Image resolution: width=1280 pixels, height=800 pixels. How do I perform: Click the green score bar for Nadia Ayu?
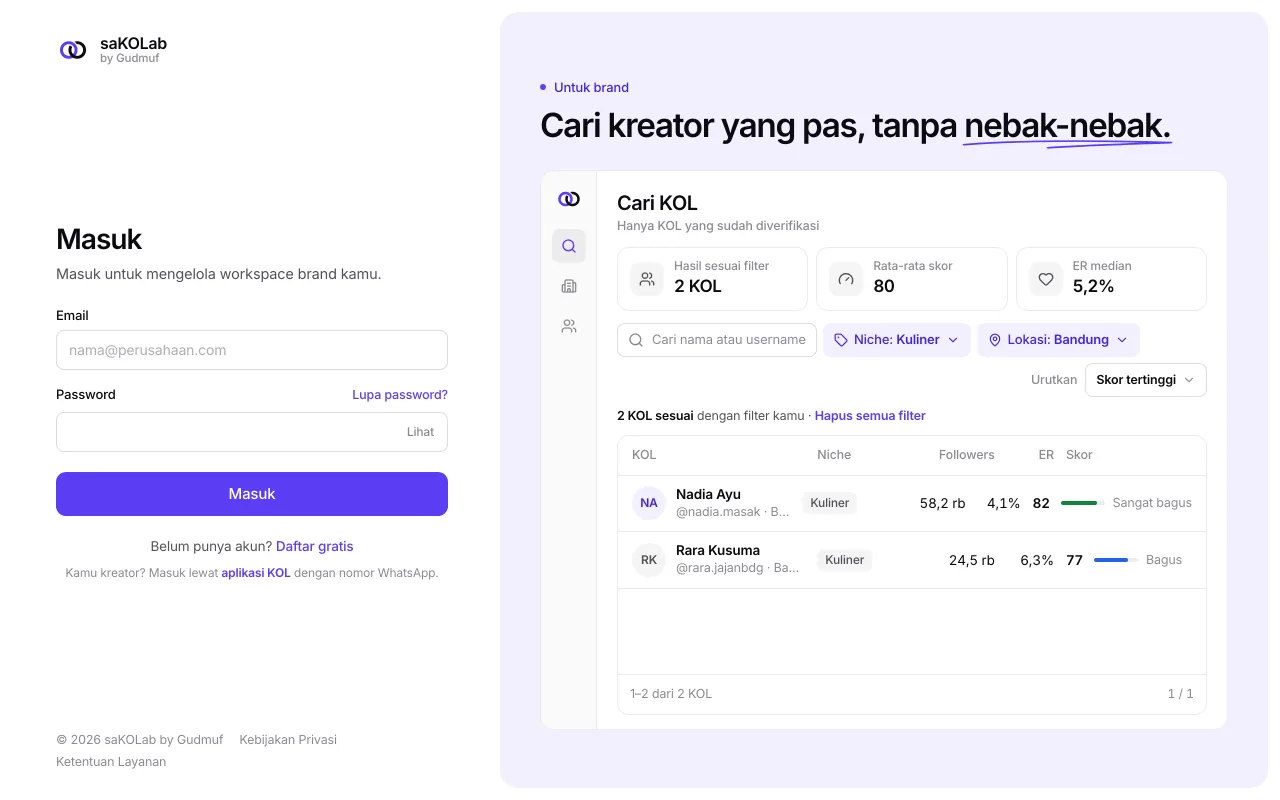[x=1081, y=503]
